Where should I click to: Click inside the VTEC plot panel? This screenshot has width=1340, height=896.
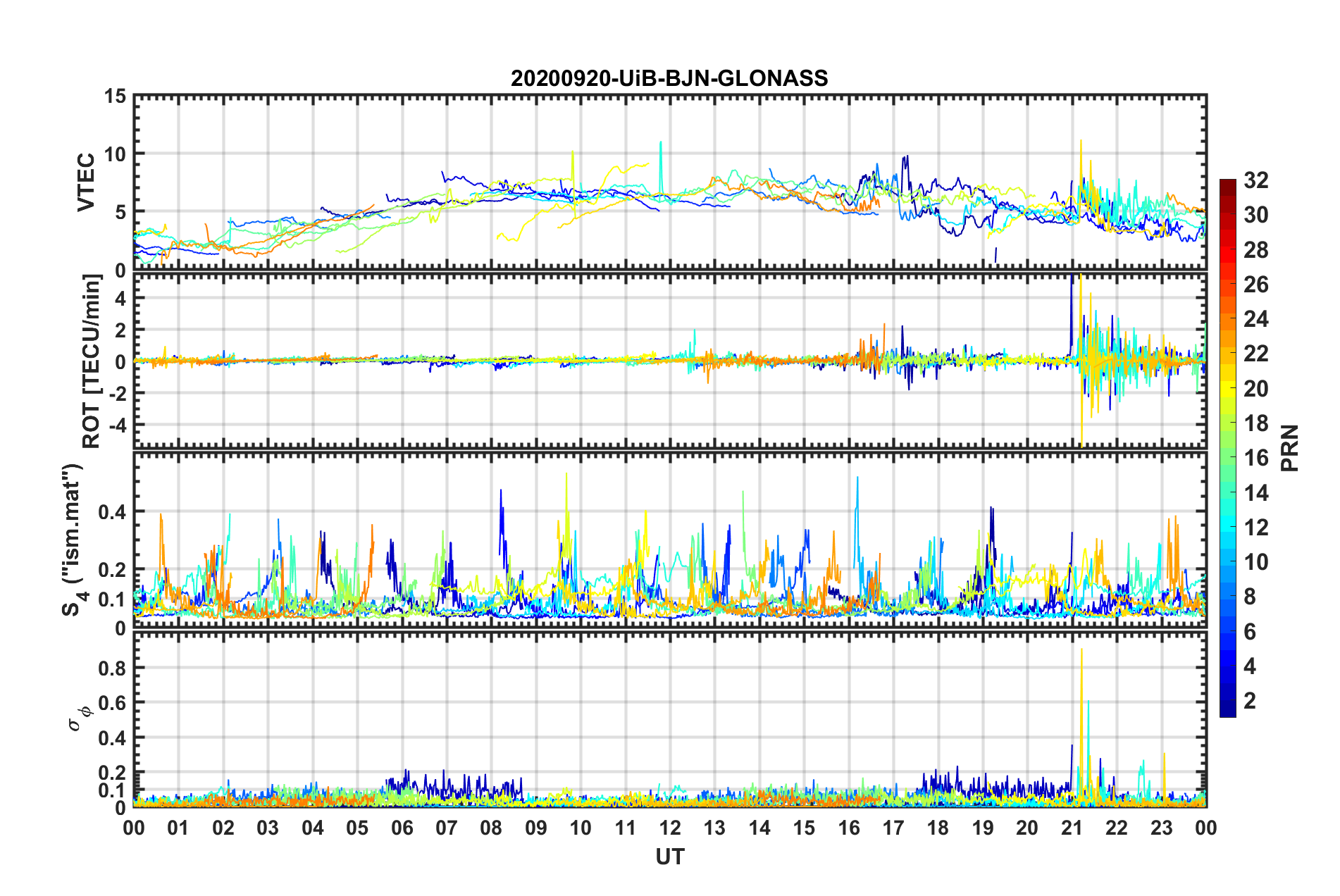pos(670,182)
